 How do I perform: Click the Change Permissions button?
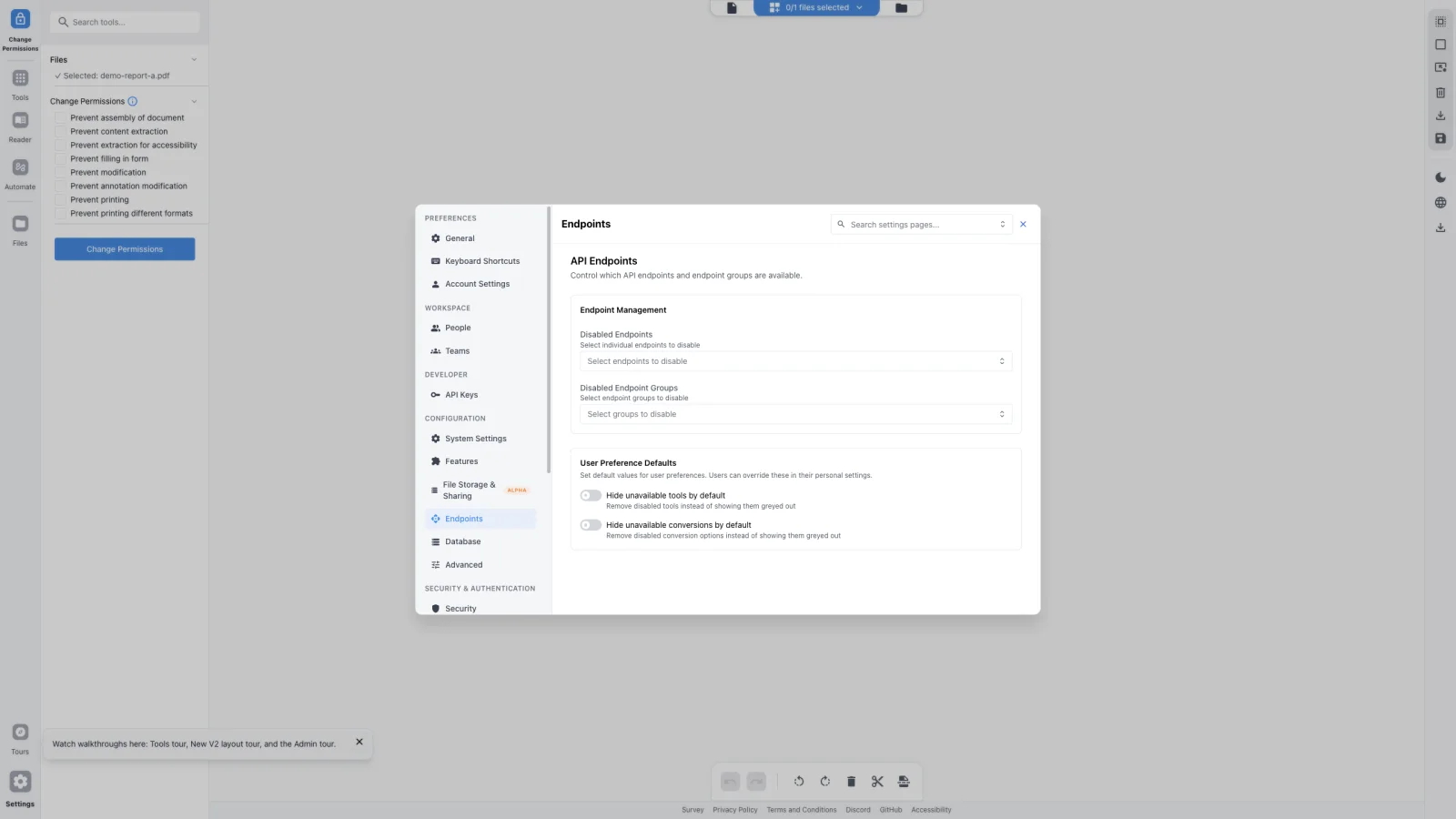coord(125,249)
